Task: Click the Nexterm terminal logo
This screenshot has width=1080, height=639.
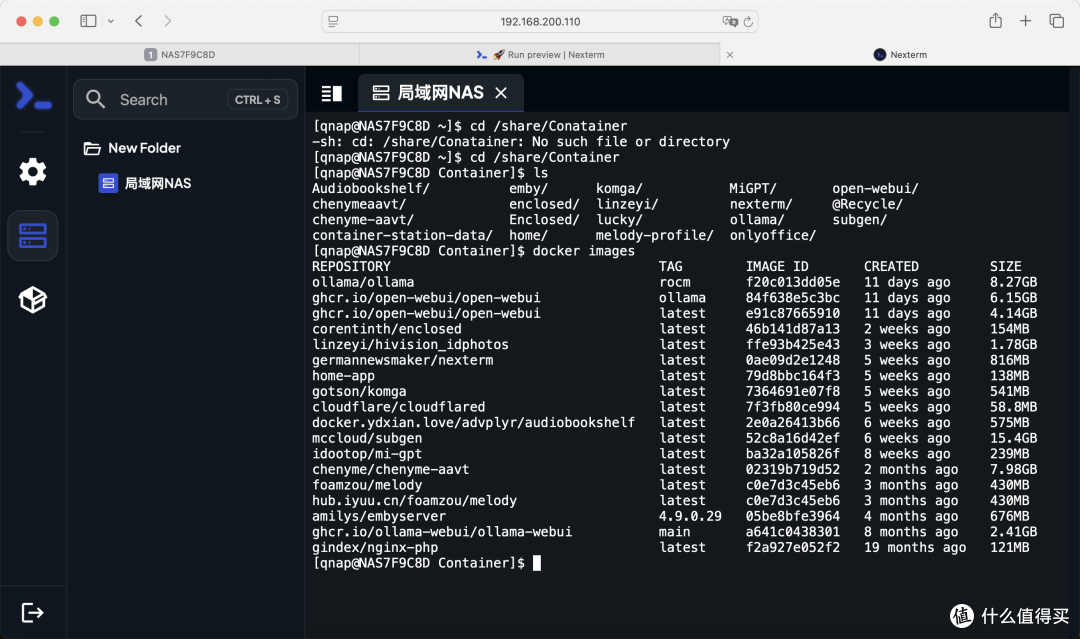Action: (32, 97)
